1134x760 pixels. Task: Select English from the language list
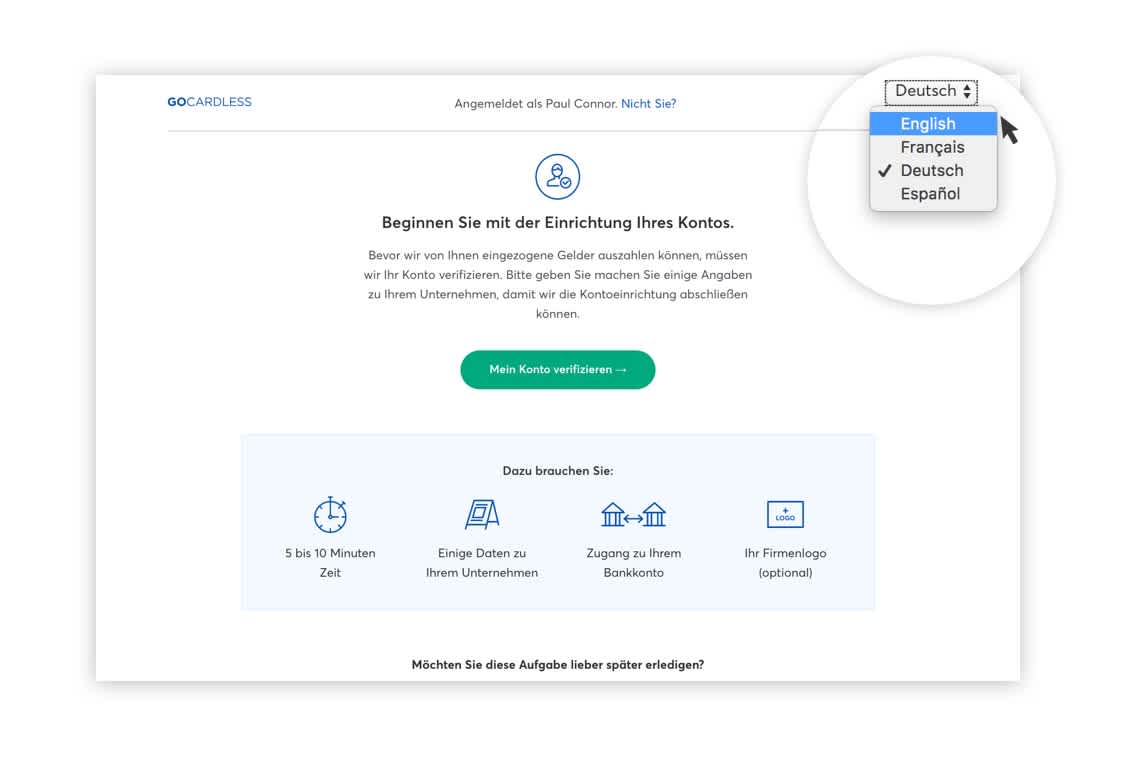coord(933,124)
